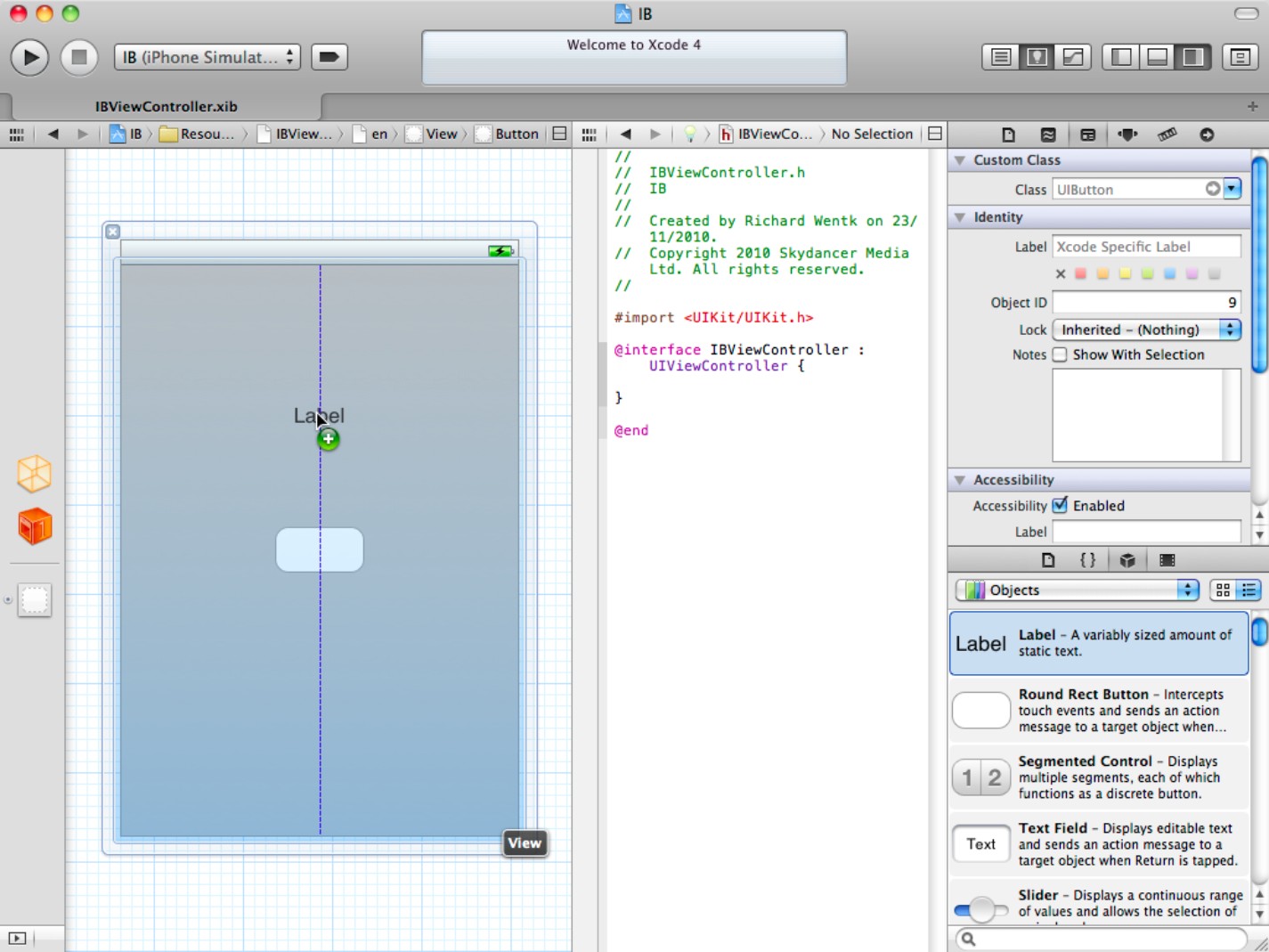Click the lightbulb icon in assistant jump bar
The height and width of the screenshot is (952, 1269).
pyautogui.click(x=689, y=134)
